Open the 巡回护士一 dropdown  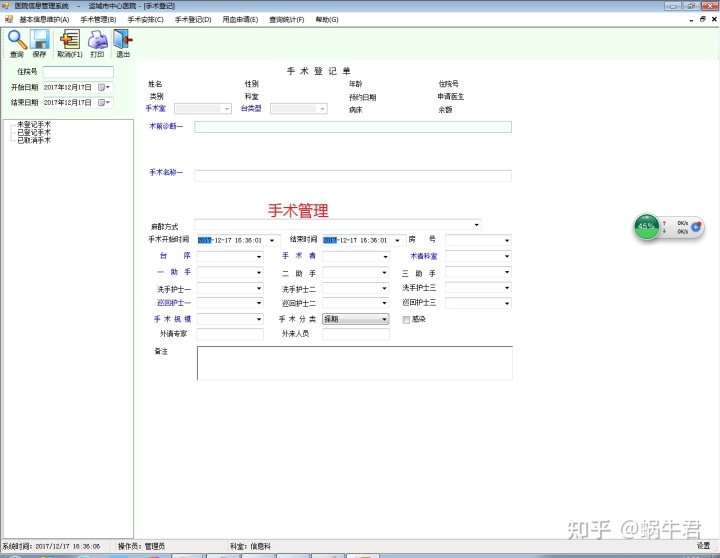259,303
